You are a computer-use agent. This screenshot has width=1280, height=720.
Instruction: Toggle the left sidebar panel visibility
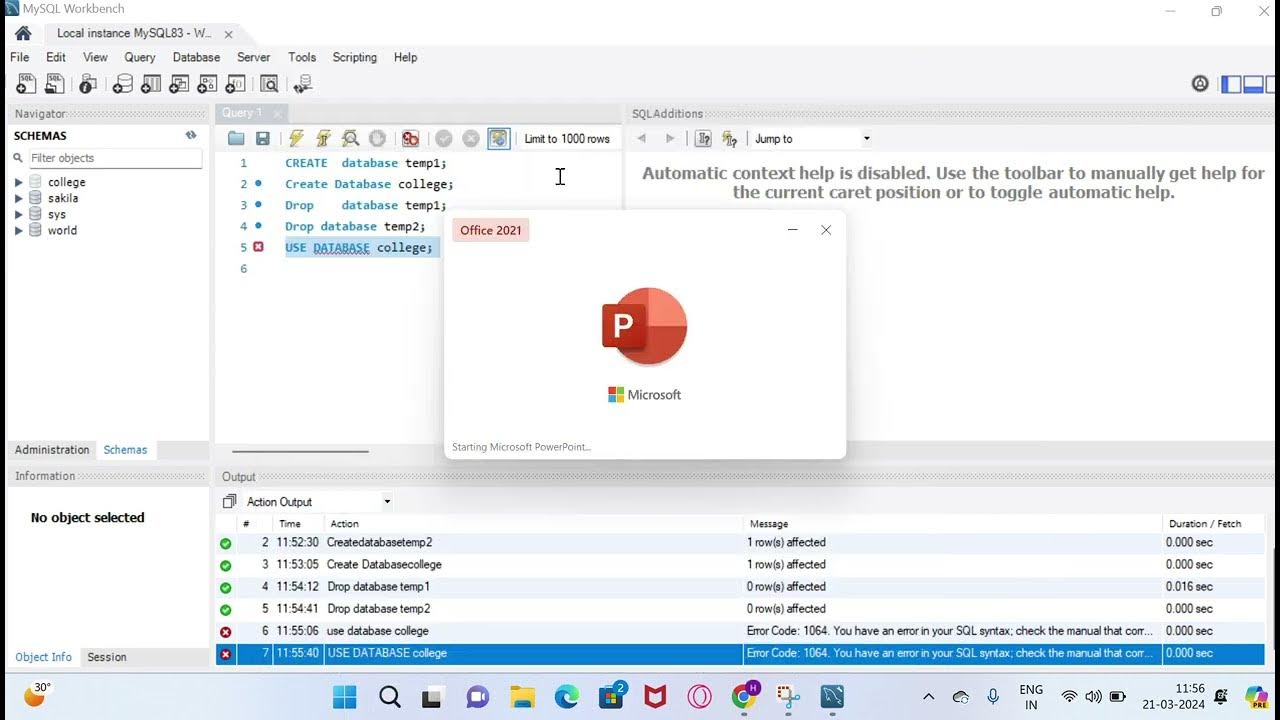[1231, 84]
